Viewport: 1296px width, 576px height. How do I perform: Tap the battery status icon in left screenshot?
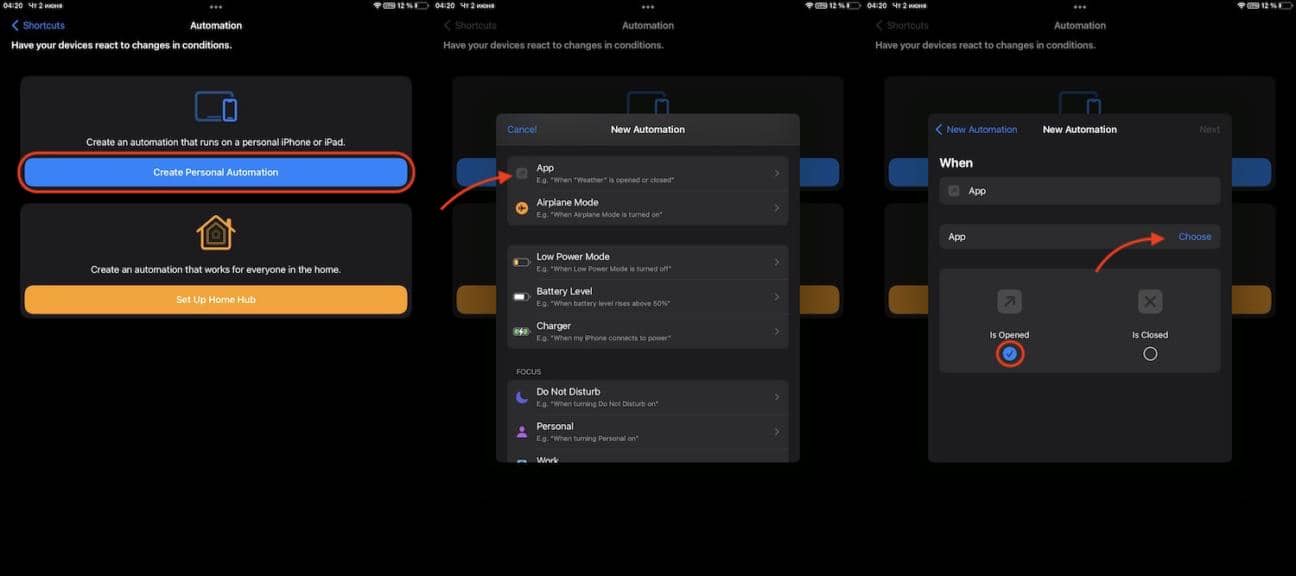pyautogui.click(x=422, y=6)
